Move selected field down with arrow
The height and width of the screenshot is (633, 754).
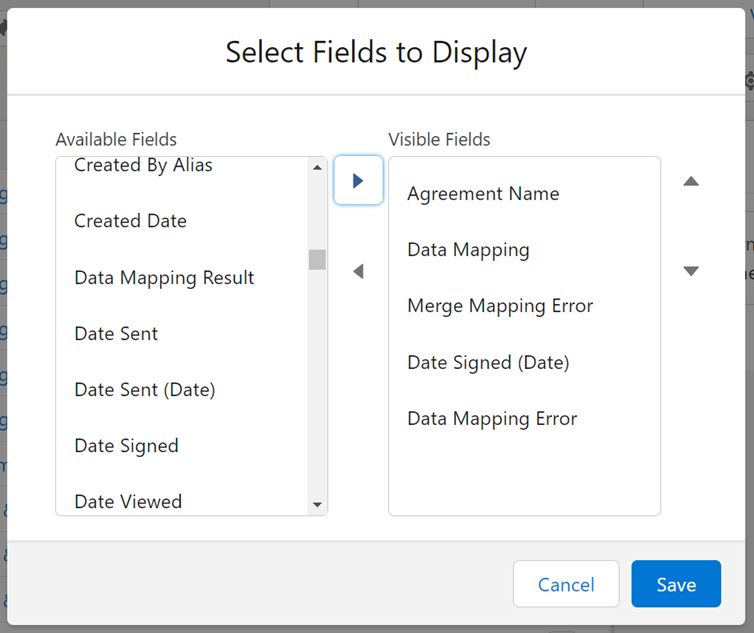690,271
